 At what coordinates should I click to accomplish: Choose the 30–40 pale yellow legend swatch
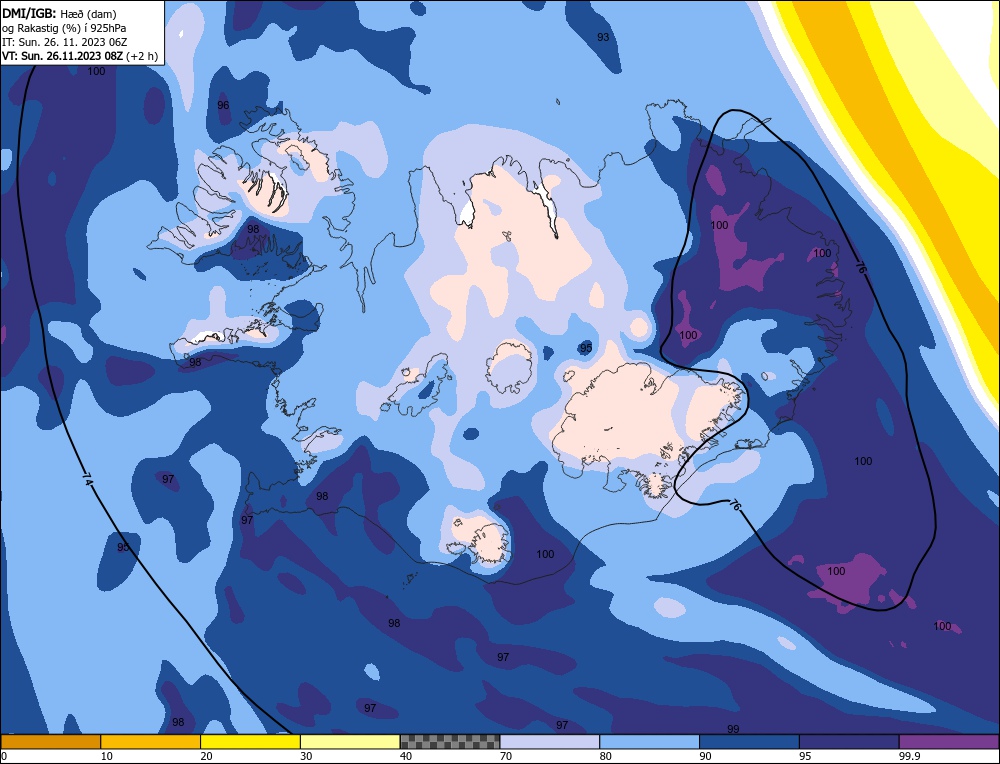[350, 742]
